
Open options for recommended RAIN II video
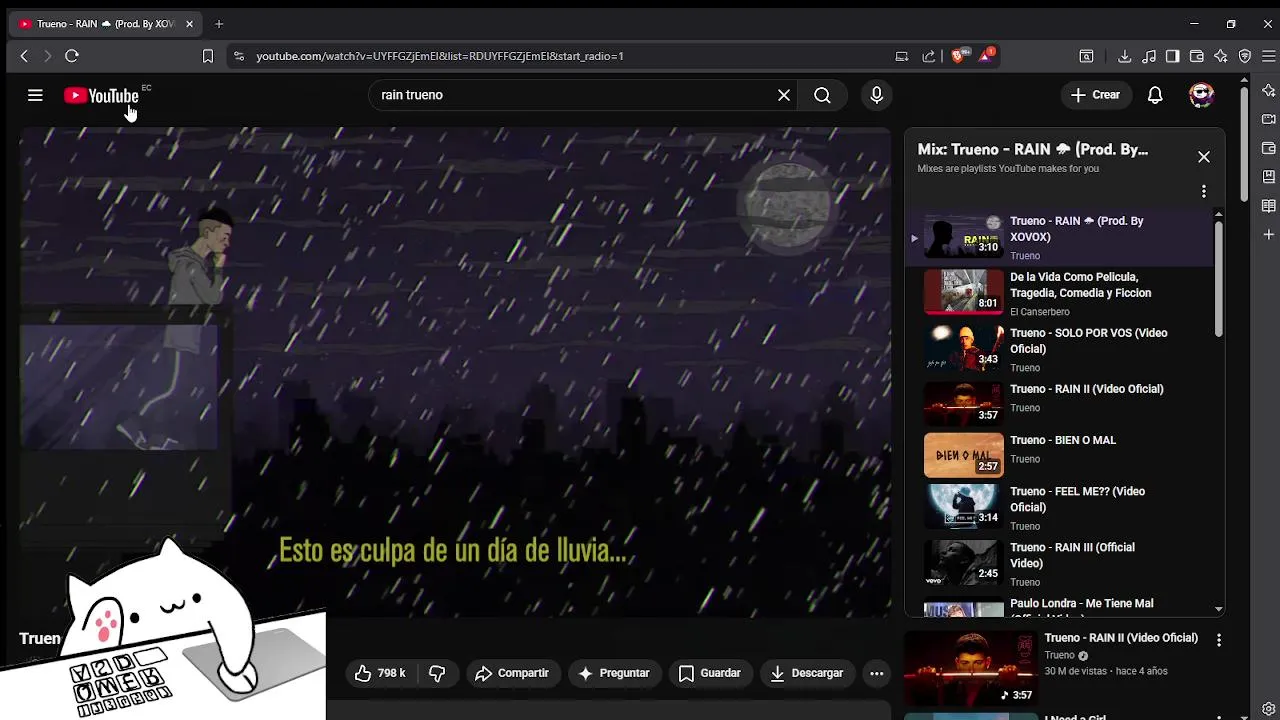[1219, 639]
